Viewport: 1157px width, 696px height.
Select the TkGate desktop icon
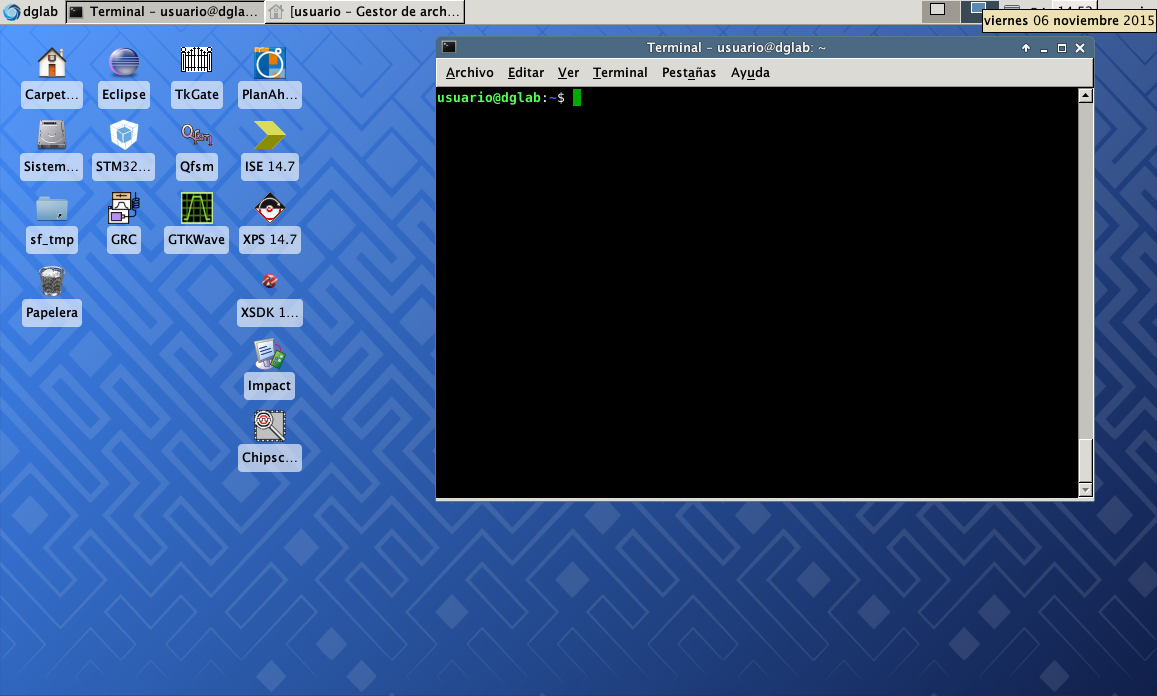pos(197,64)
